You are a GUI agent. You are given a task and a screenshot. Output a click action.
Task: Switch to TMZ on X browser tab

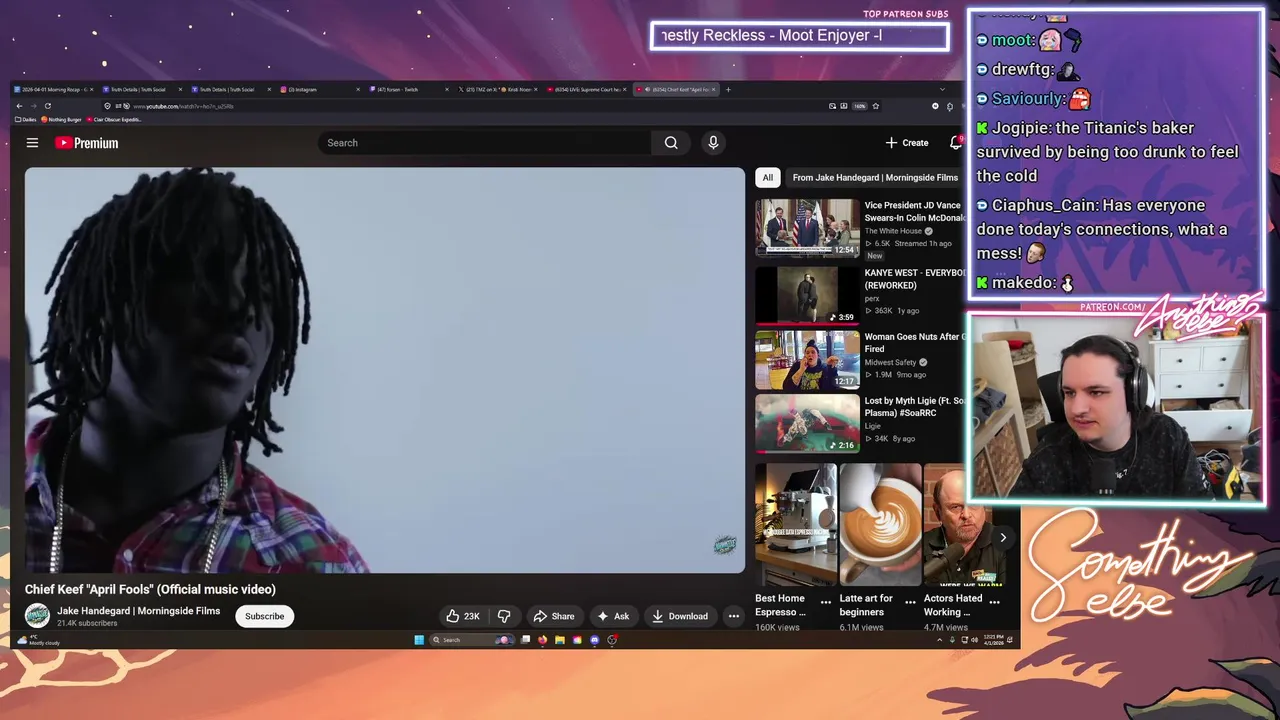(x=498, y=90)
